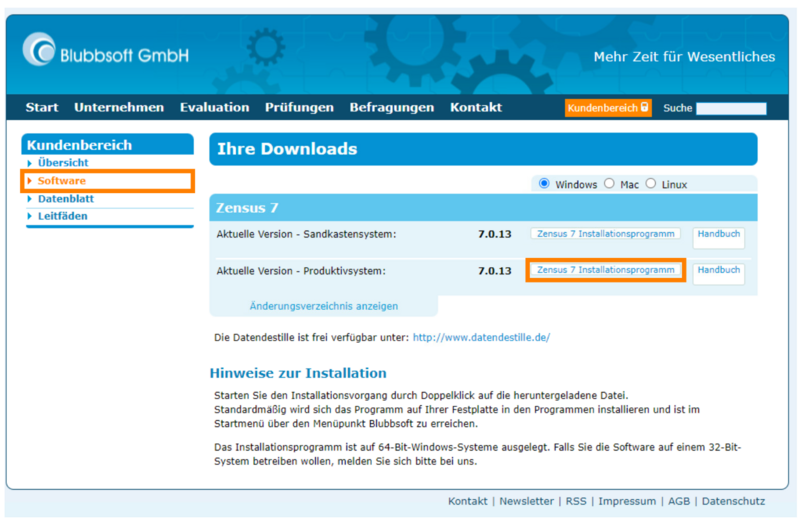Image resolution: width=800 pixels, height=524 pixels.
Task: Click the Suche search input field
Action: 731,108
